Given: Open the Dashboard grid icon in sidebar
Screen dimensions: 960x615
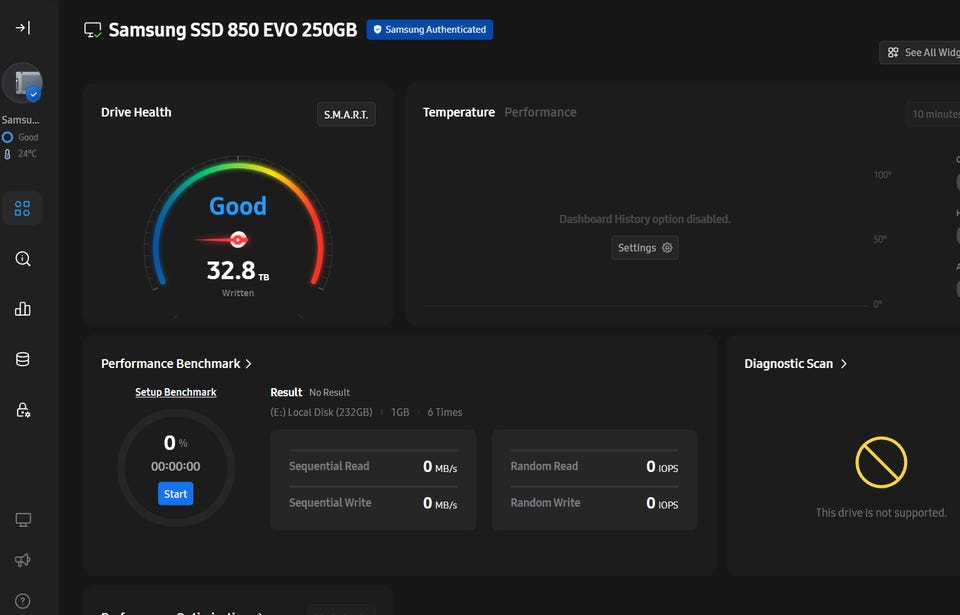Looking at the screenshot, I should 22,208.
